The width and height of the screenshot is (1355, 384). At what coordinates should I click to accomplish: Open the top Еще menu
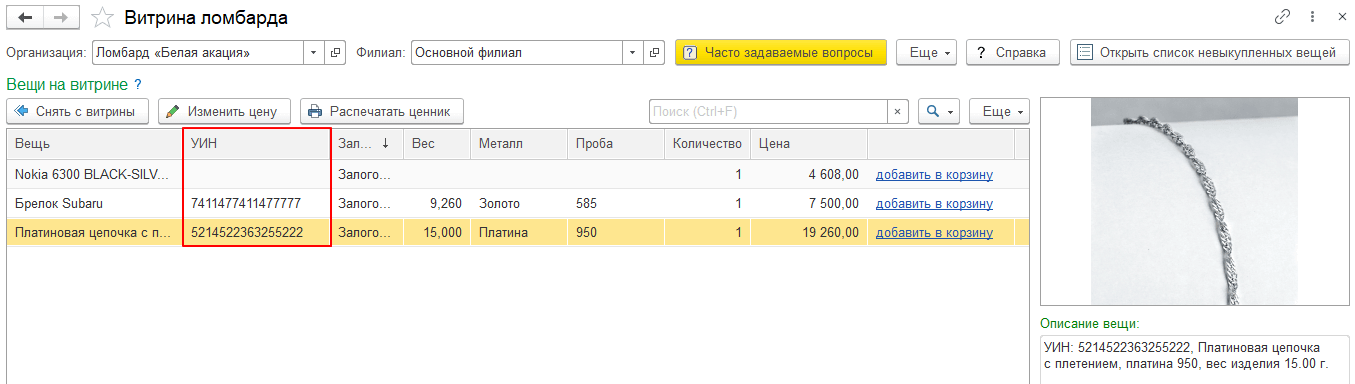927,52
